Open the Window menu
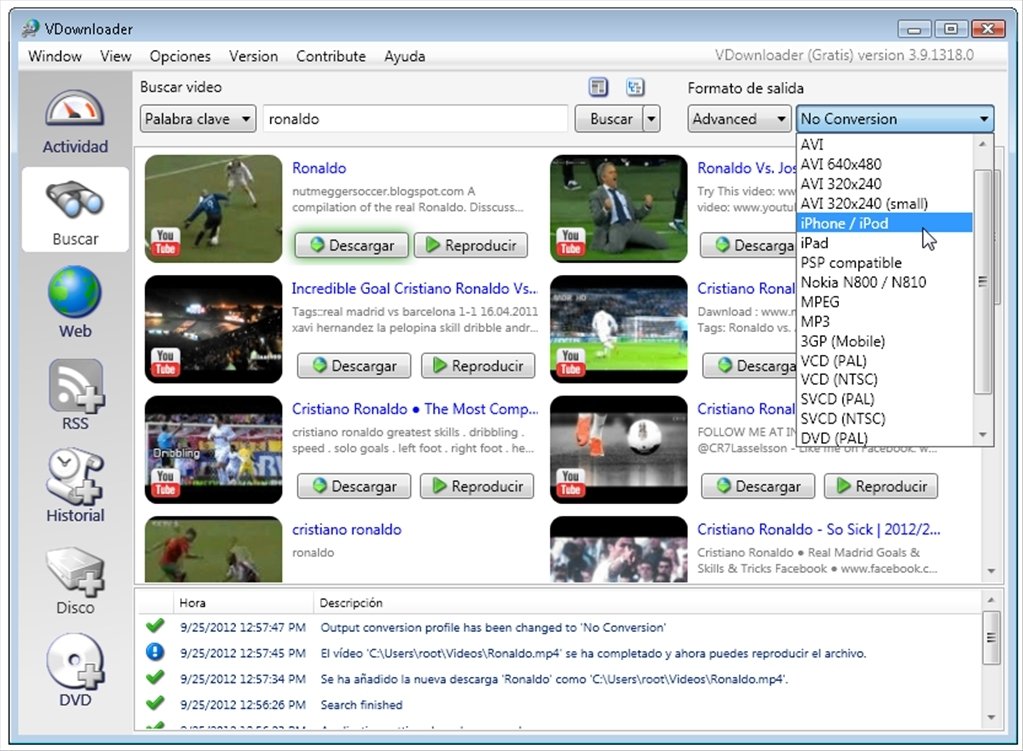Image resolution: width=1023 pixels, height=751 pixels. [x=55, y=56]
